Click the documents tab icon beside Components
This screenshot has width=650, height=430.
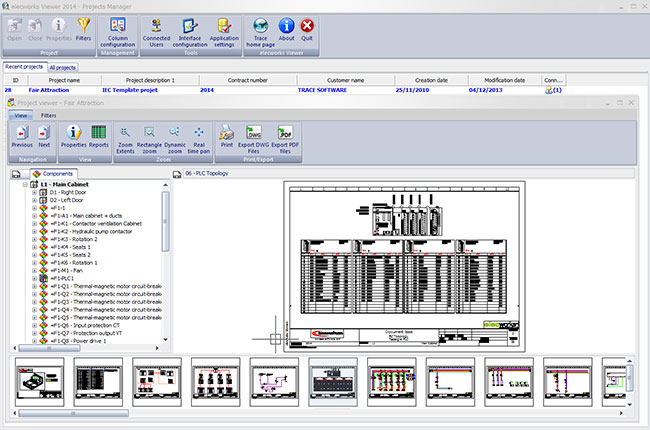pyautogui.click(x=16, y=174)
